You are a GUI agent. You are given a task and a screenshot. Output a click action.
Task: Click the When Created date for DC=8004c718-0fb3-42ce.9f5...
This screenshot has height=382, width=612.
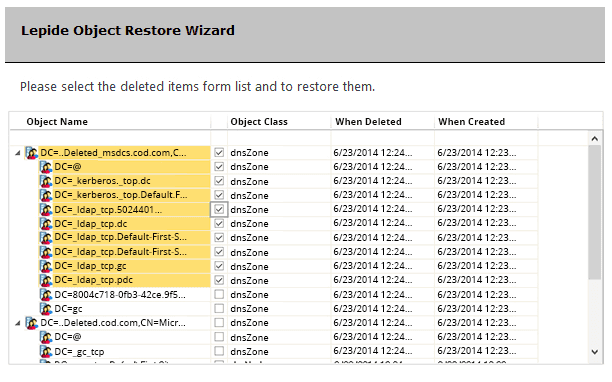tap(477, 295)
